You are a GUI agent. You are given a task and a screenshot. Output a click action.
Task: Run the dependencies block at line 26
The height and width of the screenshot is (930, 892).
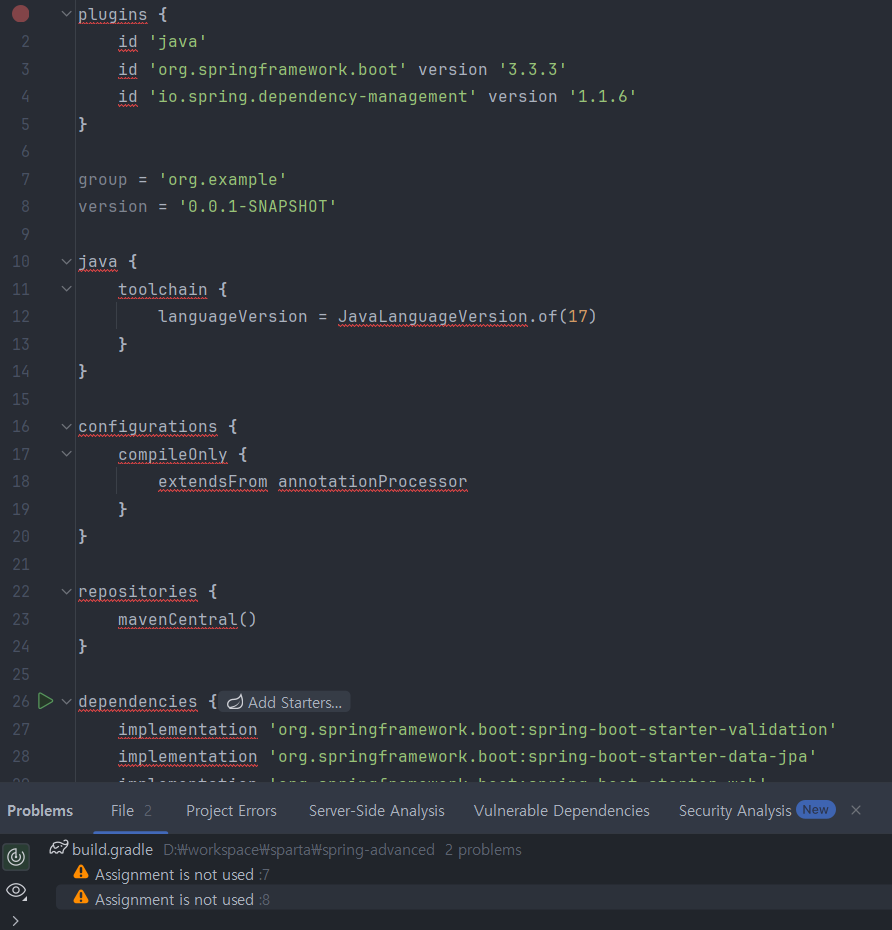tap(46, 701)
